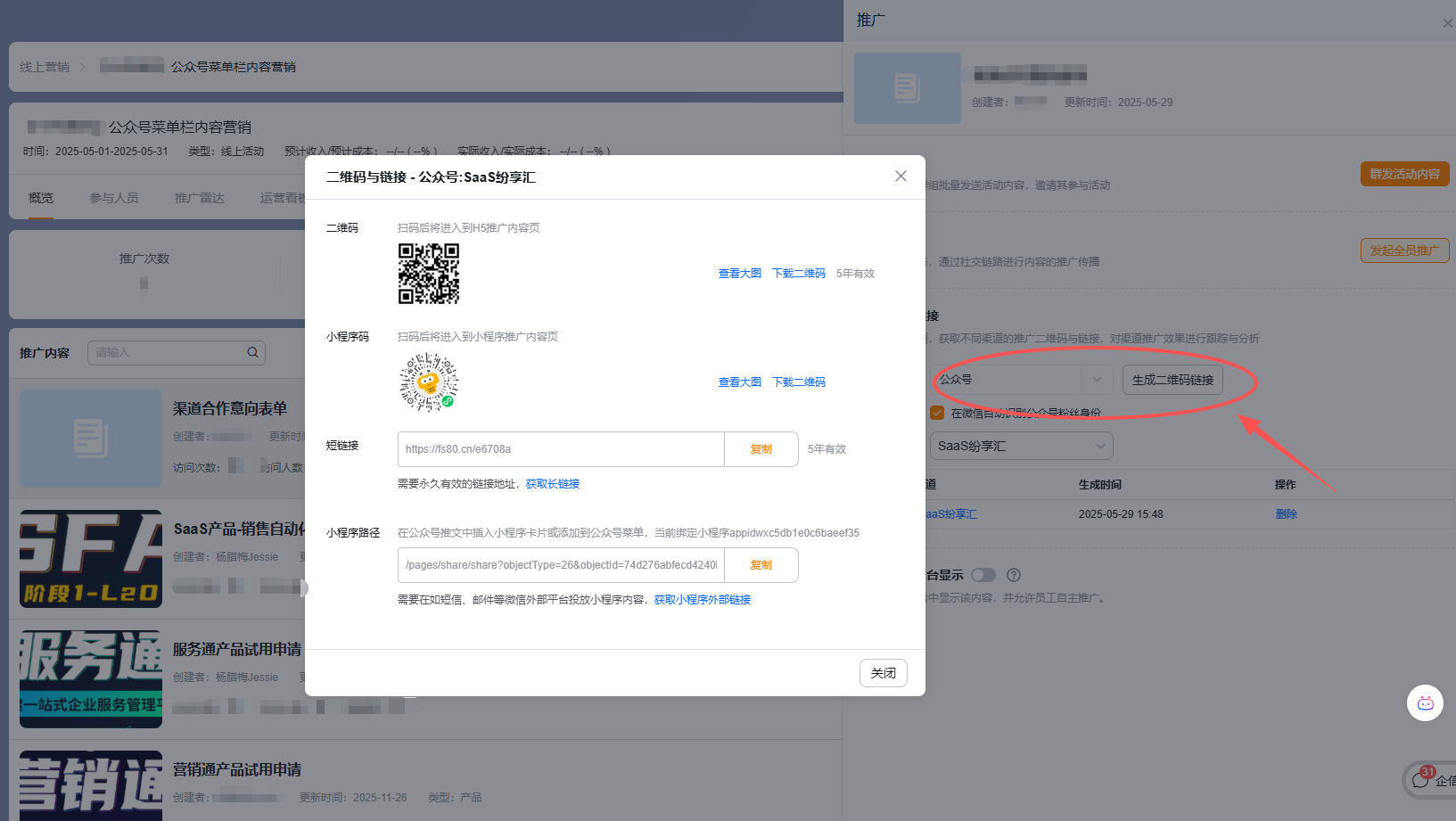Delete the SaaS纷享汇 channel row

(1286, 514)
